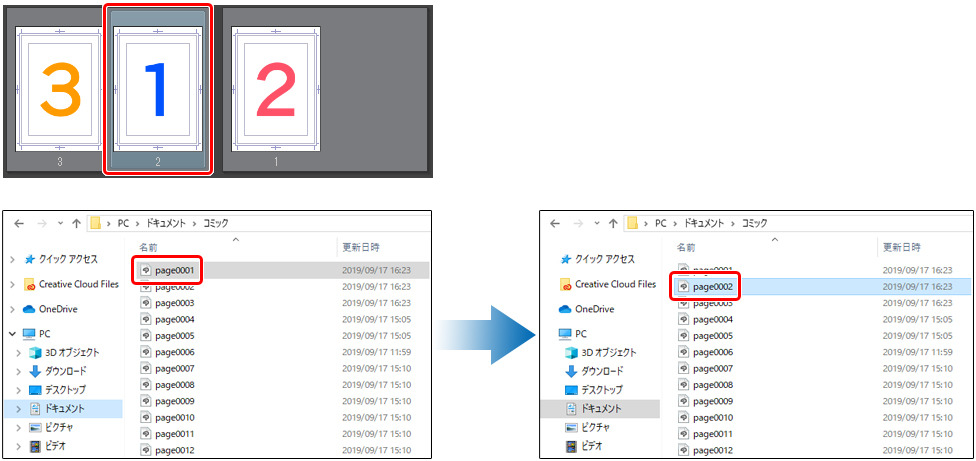Click ドキュメント breadcrumb in left Explorer window
Viewport: 976px width, 461px height.
click(166, 223)
